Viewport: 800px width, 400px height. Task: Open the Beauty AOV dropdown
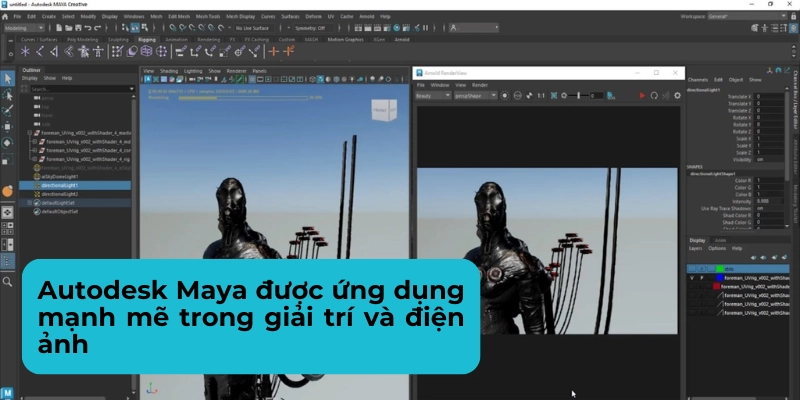[433, 95]
